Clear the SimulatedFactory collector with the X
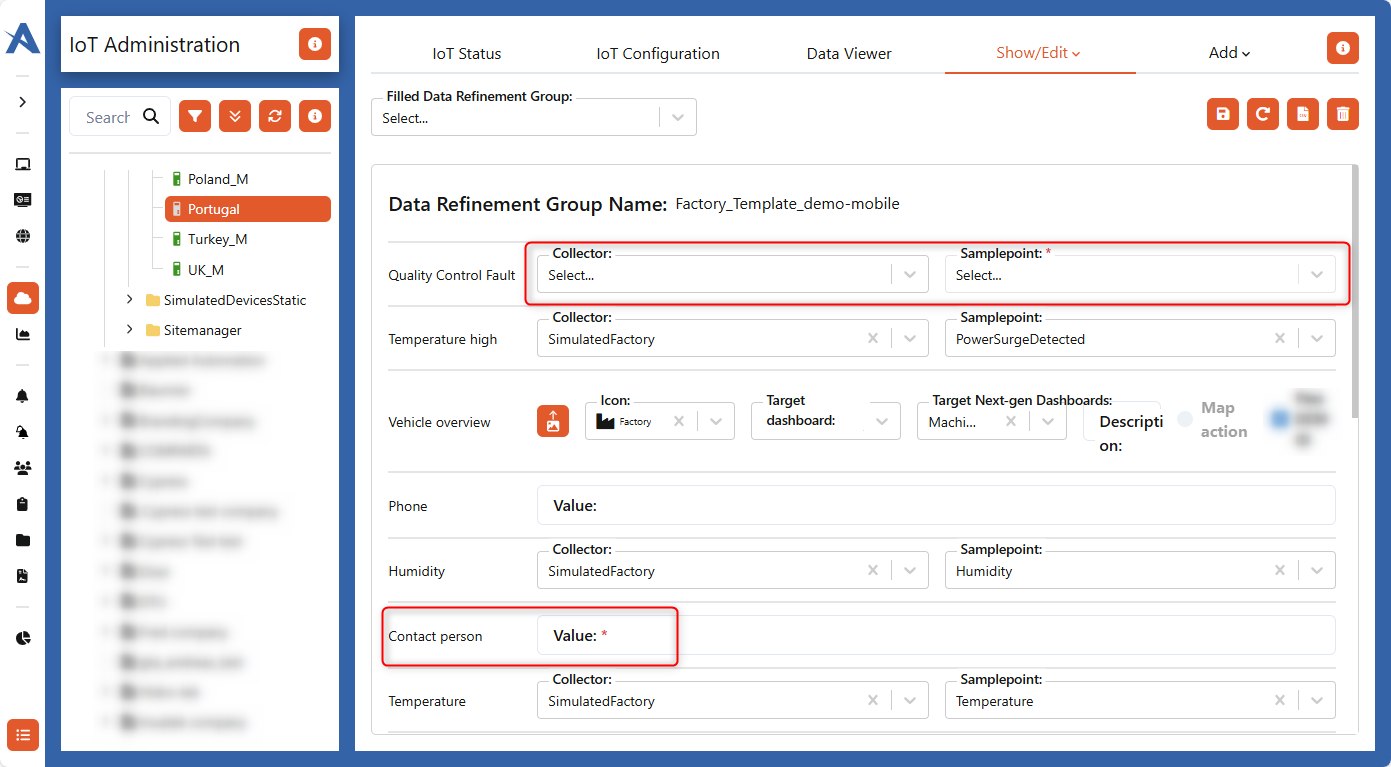Image resolution: width=1391 pixels, height=767 pixels. click(872, 338)
